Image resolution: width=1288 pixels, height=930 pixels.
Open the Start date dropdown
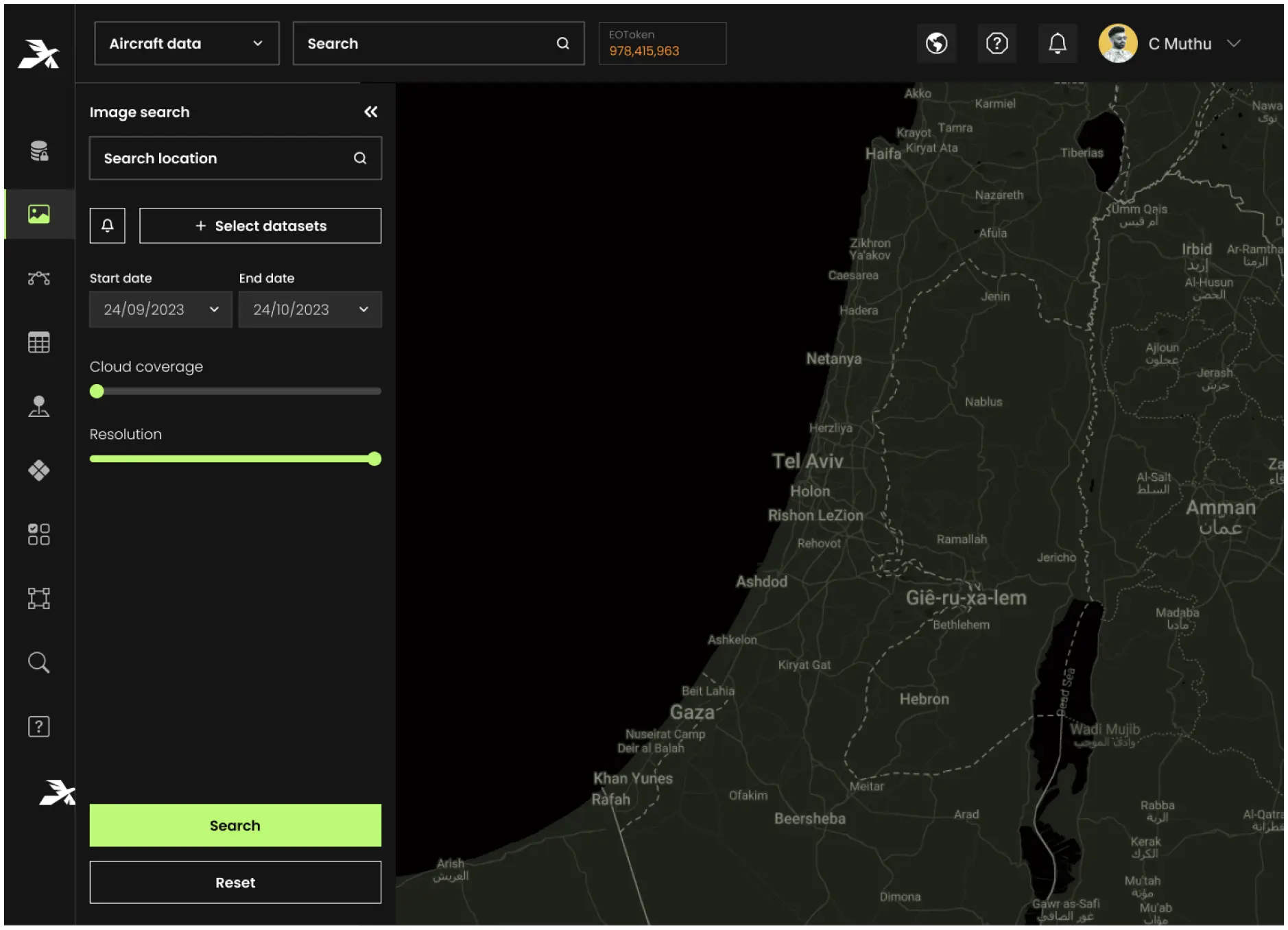point(160,309)
